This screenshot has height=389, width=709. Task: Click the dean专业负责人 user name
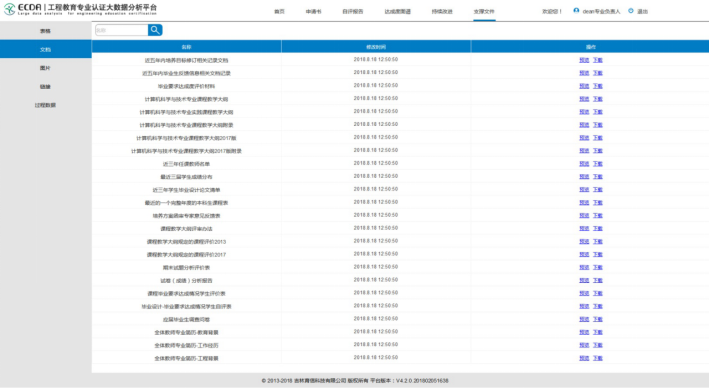click(601, 11)
